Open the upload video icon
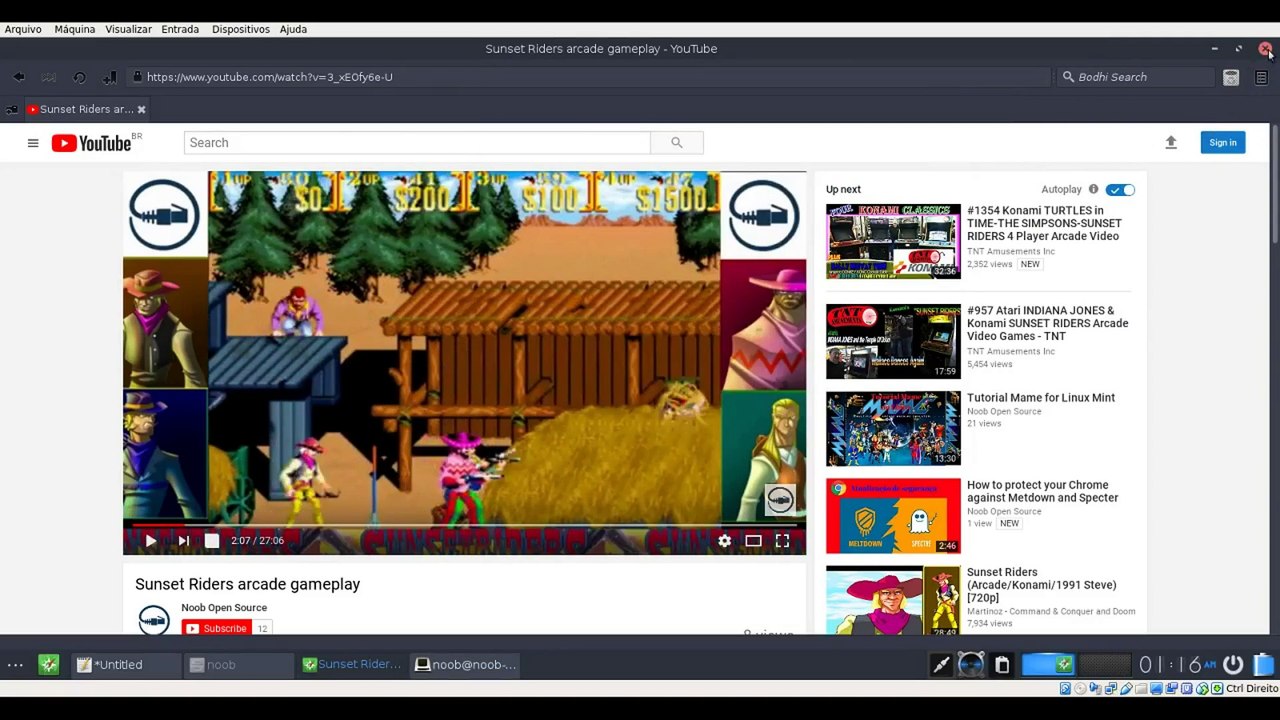 [1171, 143]
